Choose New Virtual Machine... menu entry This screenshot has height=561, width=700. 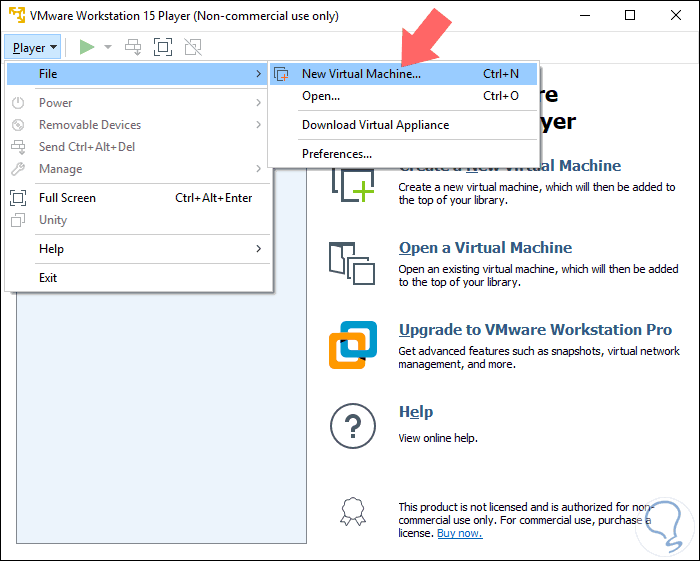tap(404, 74)
